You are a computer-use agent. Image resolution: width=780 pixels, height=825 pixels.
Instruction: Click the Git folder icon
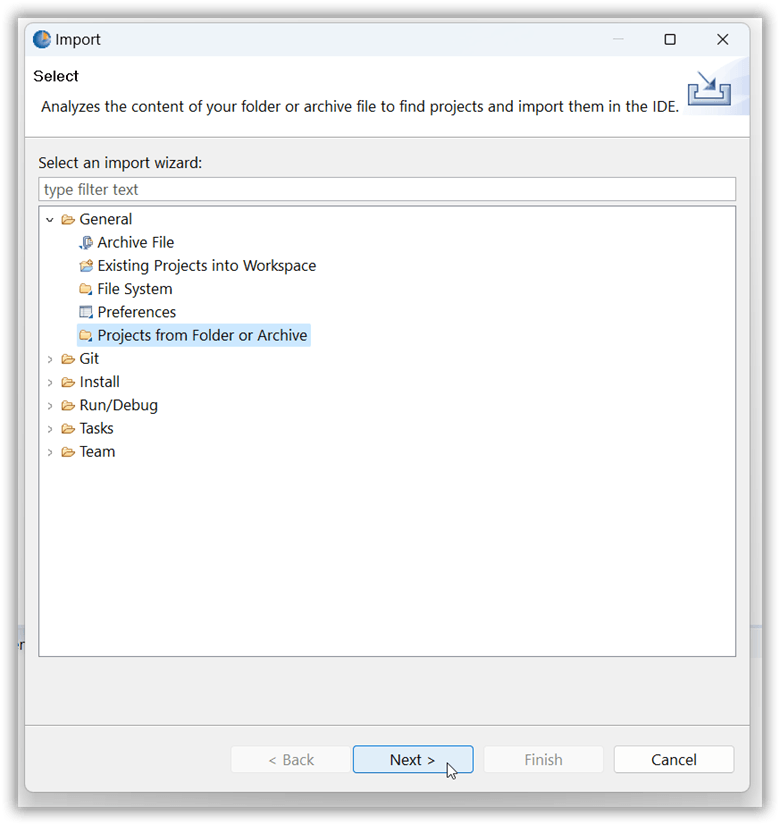click(x=68, y=359)
